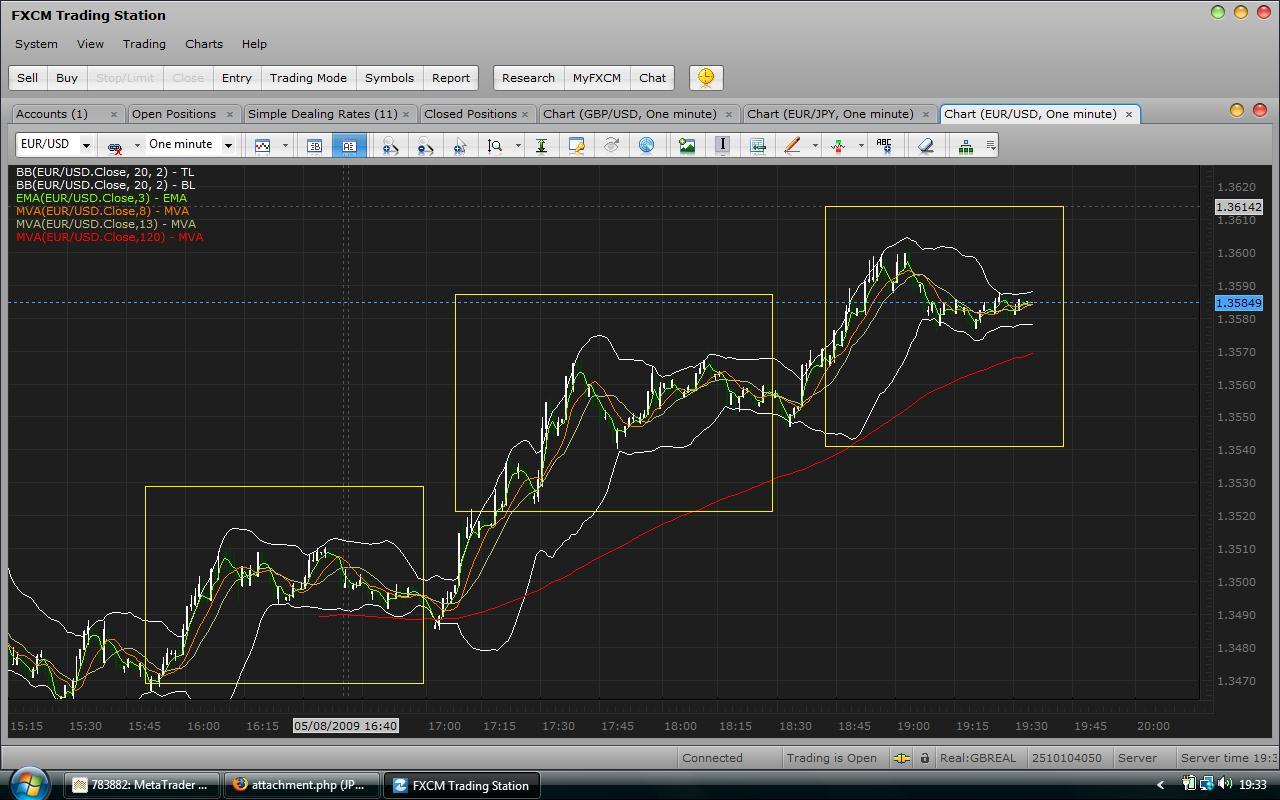This screenshot has width=1280, height=800.
Task: Open the Windows Start menu orb
Action: 27,783
